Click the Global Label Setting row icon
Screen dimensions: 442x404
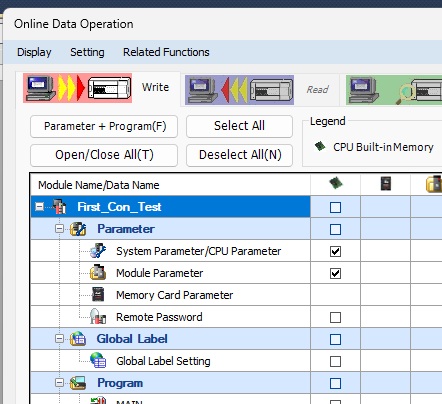point(98,360)
